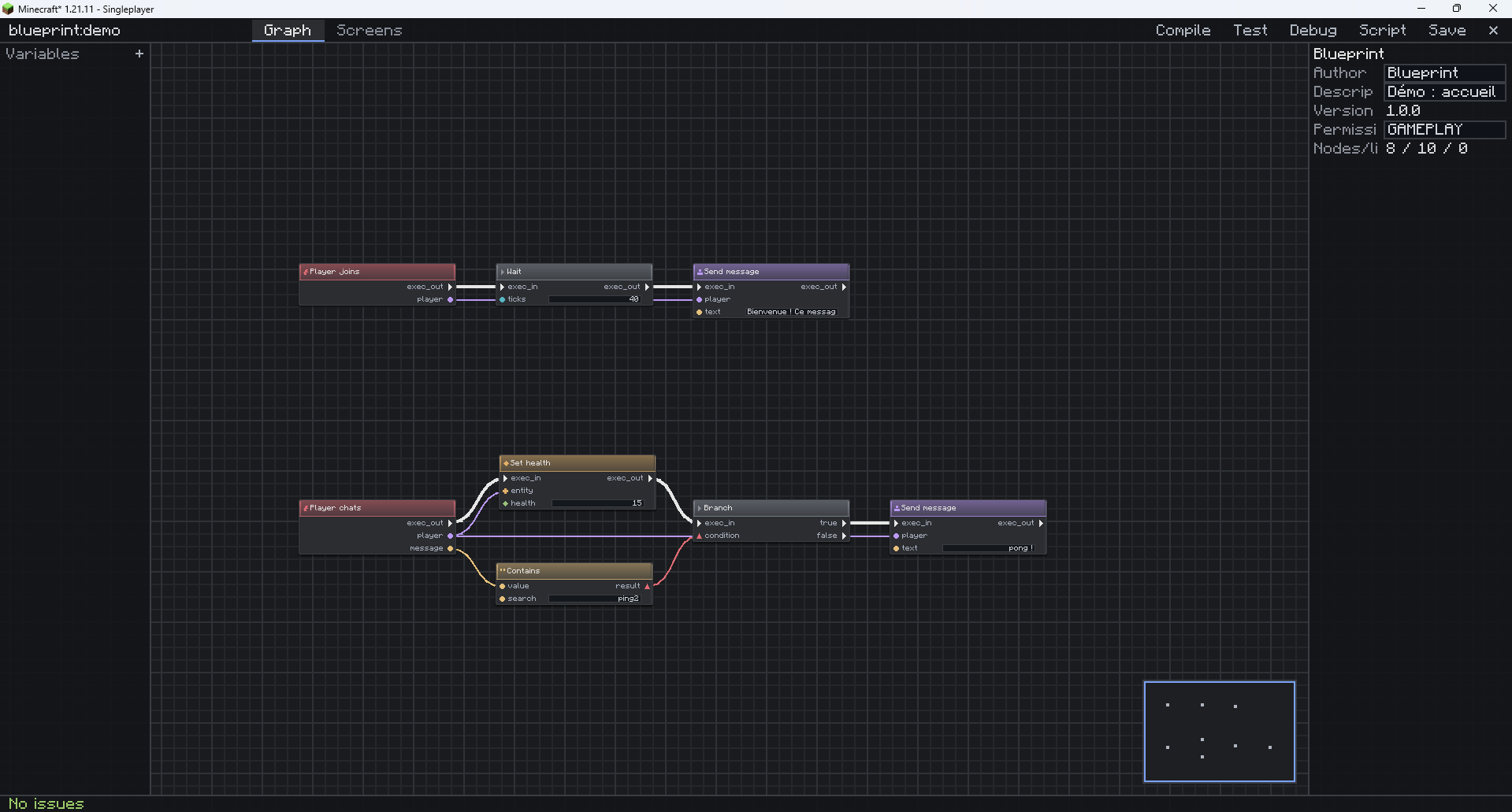Click text pin on Bienvenue Send message node

tap(700, 312)
